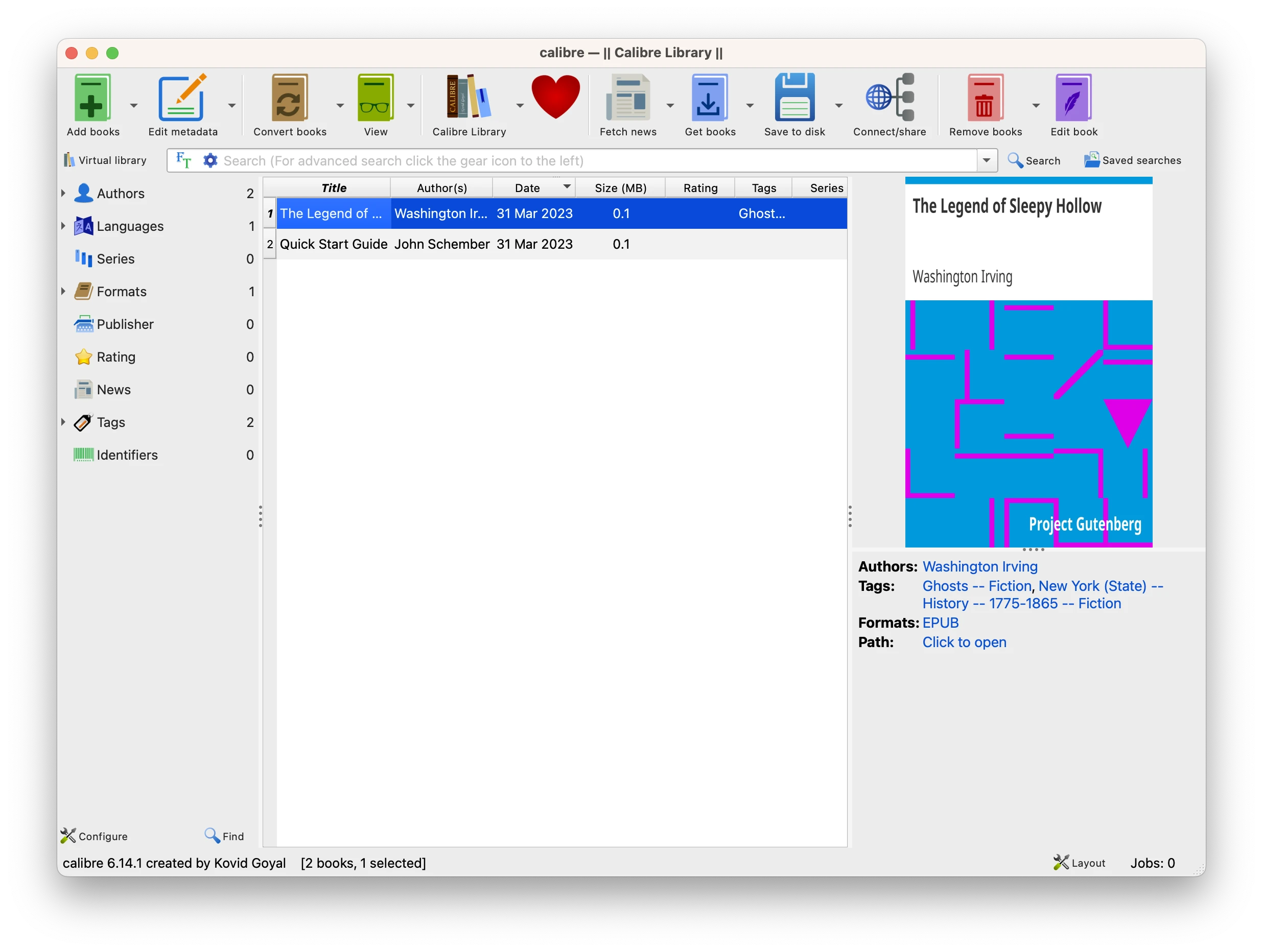Click the Saved searches dropdown
Screen dimensions: 1263x952
[x=1132, y=161]
